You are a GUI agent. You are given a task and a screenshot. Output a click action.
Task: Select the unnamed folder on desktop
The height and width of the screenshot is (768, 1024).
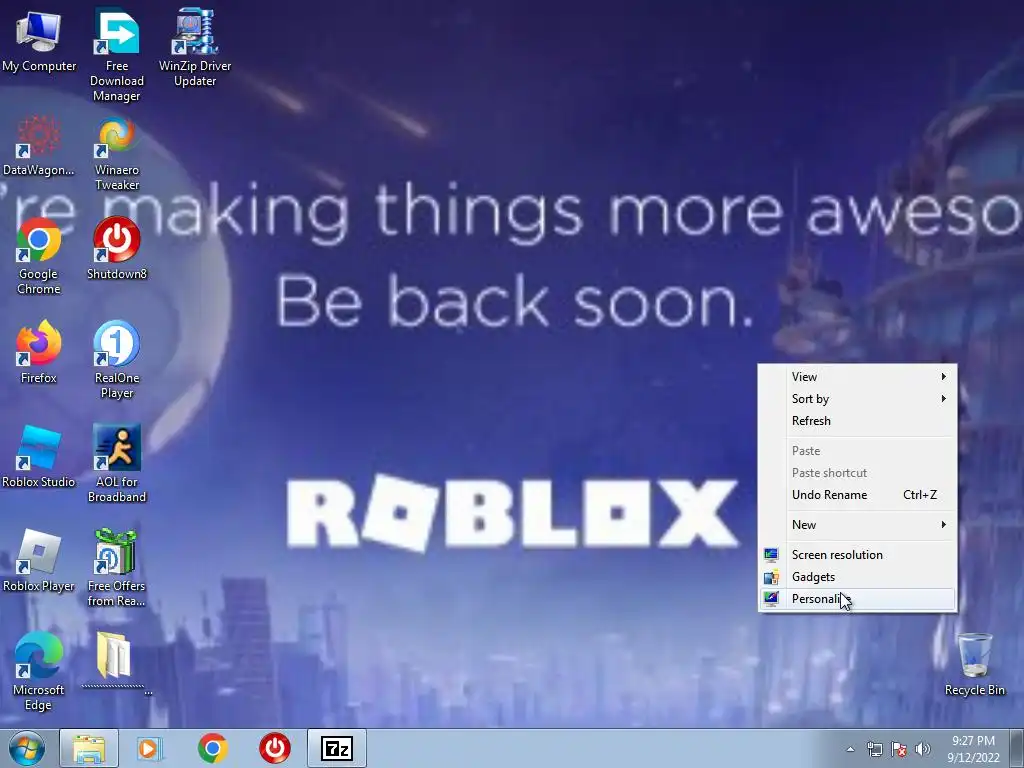(117, 663)
